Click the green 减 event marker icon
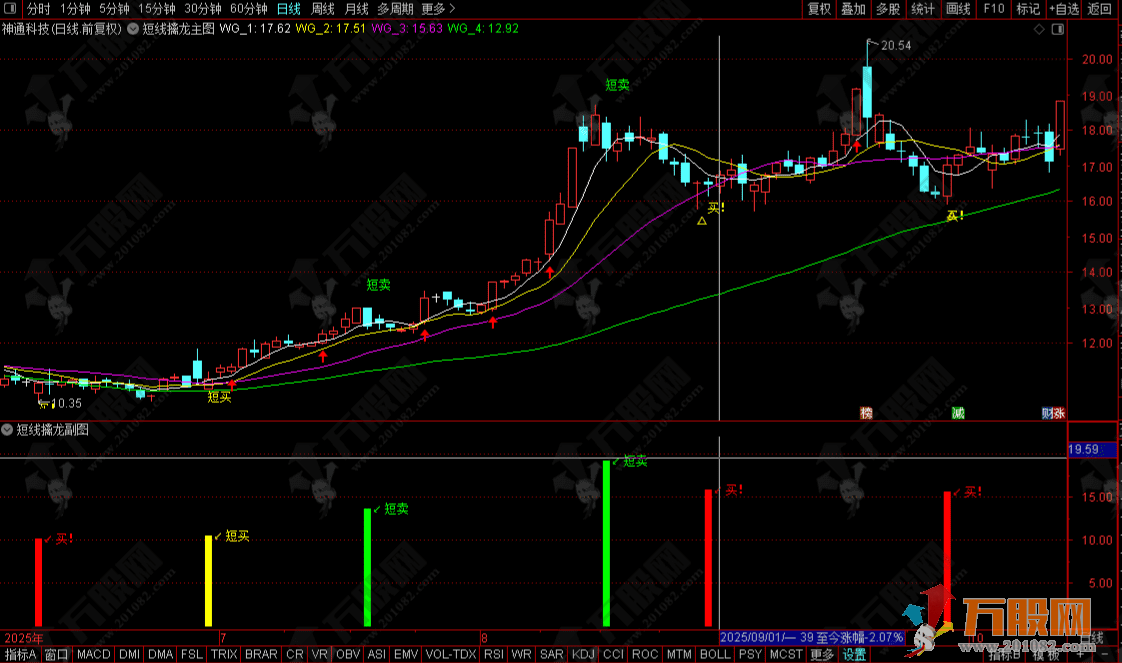This screenshot has width=1122, height=663. (x=957, y=412)
